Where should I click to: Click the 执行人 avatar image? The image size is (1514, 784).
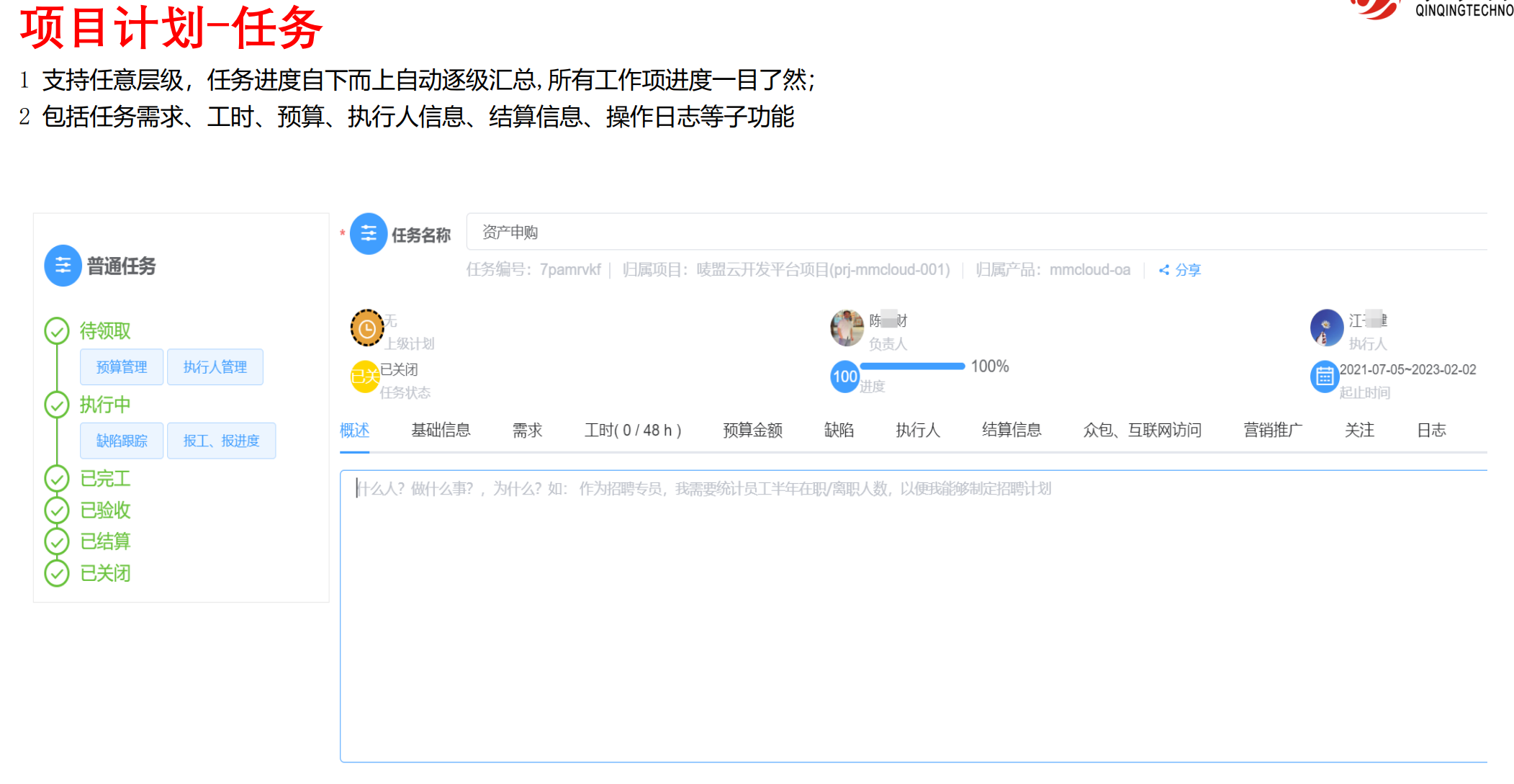(x=1326, y=328)
